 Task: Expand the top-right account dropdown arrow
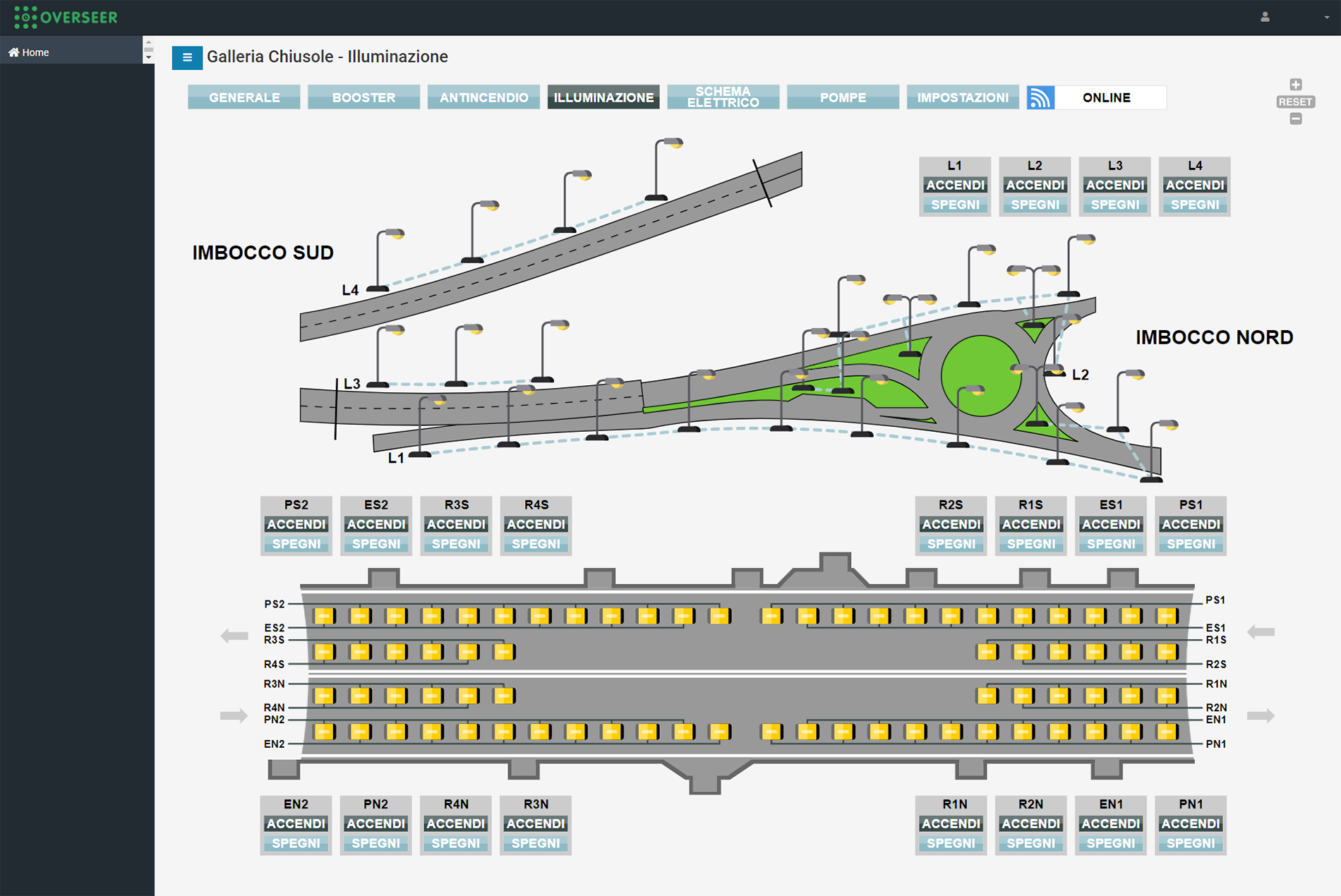point(1327,18)
